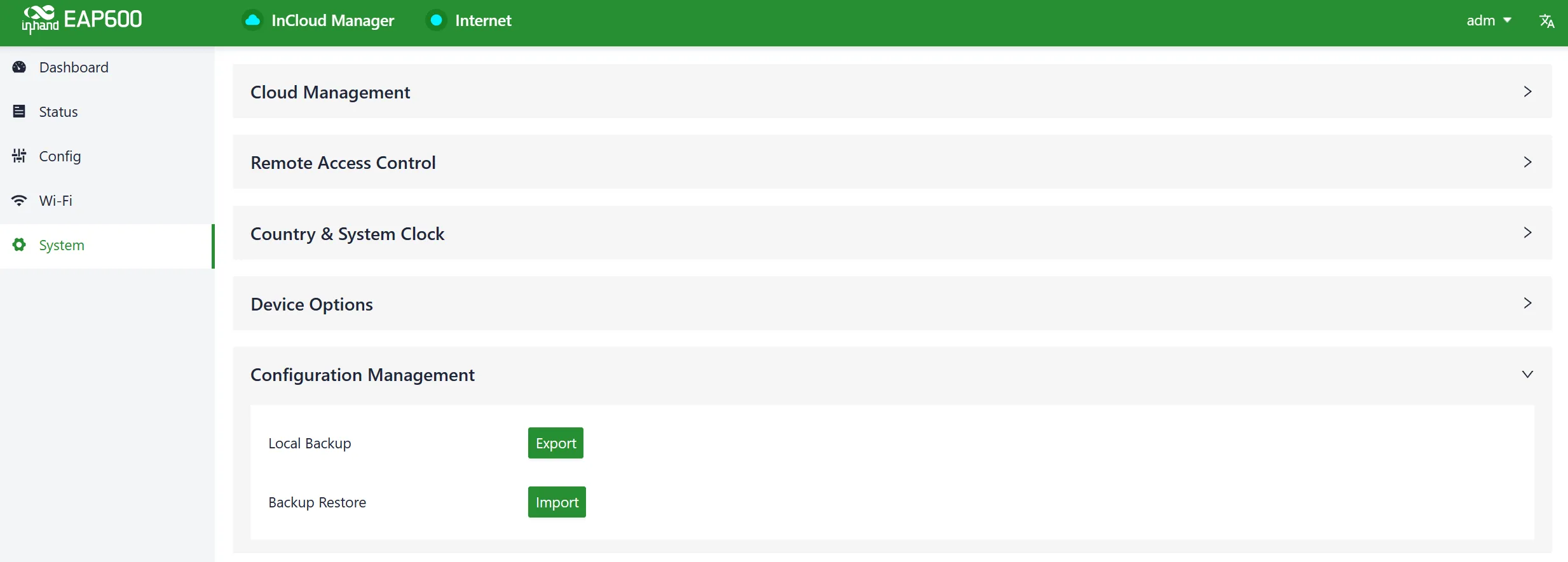This screenshot has width=1568, height=562.
Task: Expand Cloud Management chevron
Action: (x=1527, y=91)
